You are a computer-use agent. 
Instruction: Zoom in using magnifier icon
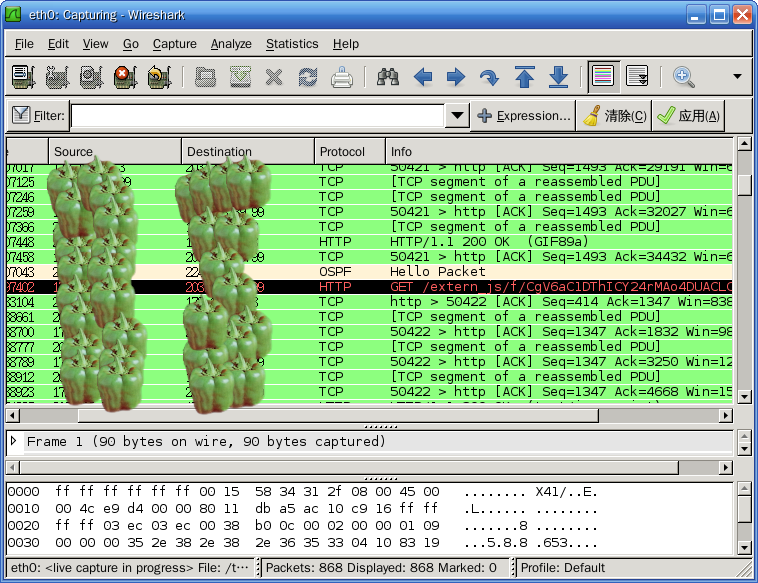point(684,76)
